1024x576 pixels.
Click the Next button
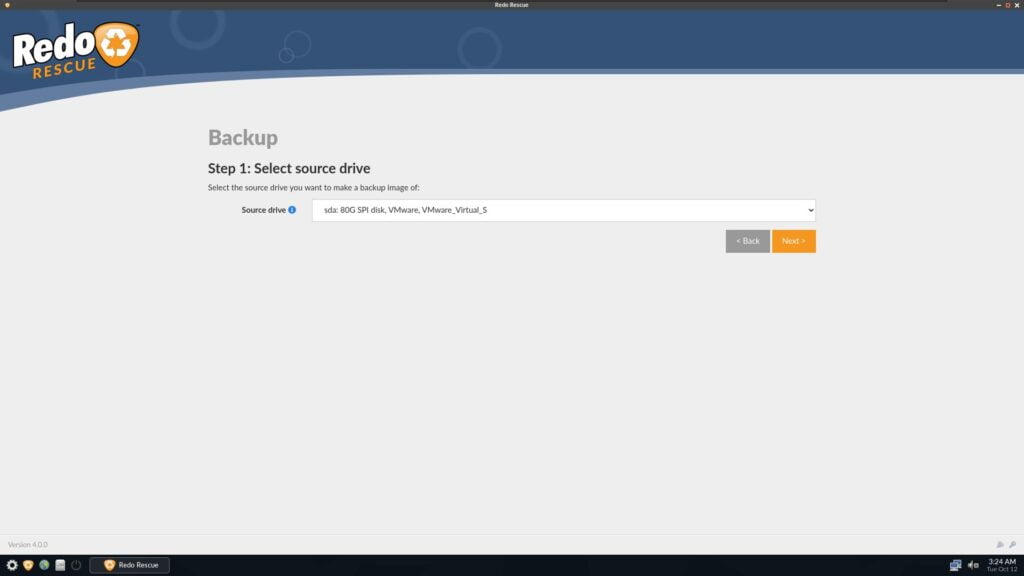pos(793,241)
